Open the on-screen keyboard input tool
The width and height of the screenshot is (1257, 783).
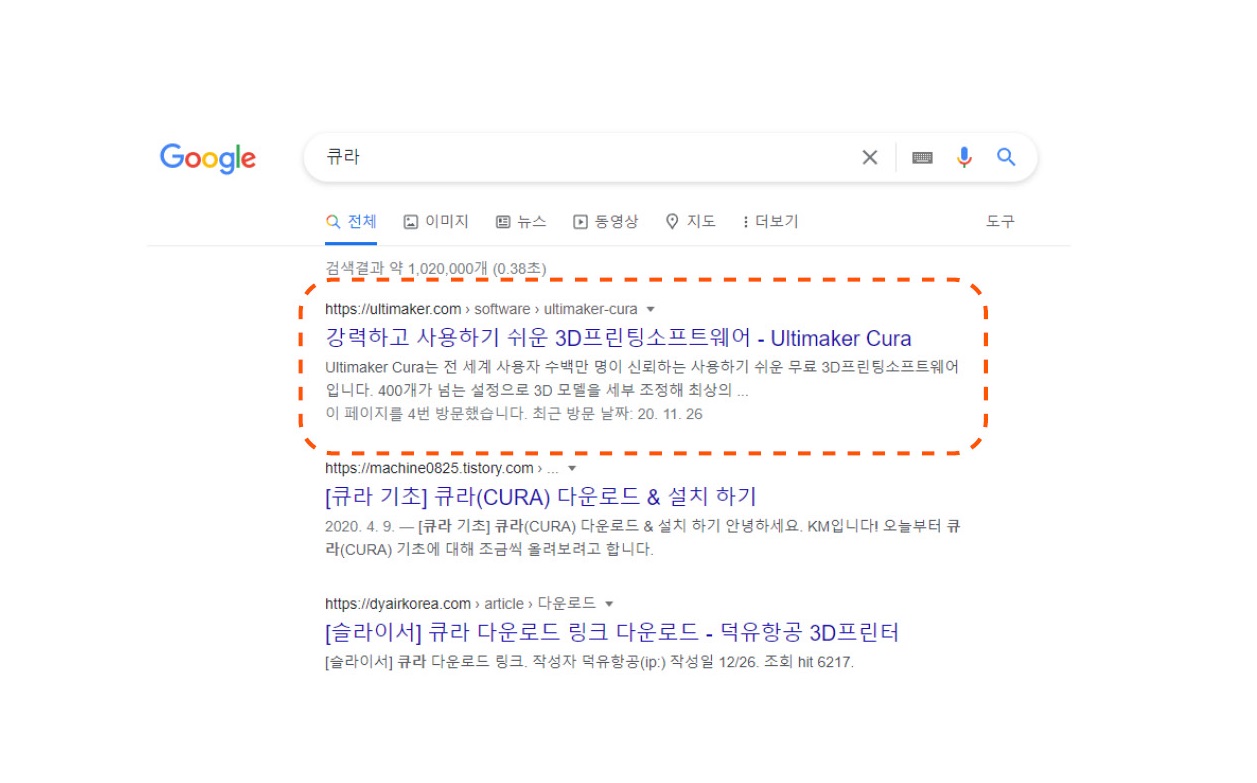(922, 157)
